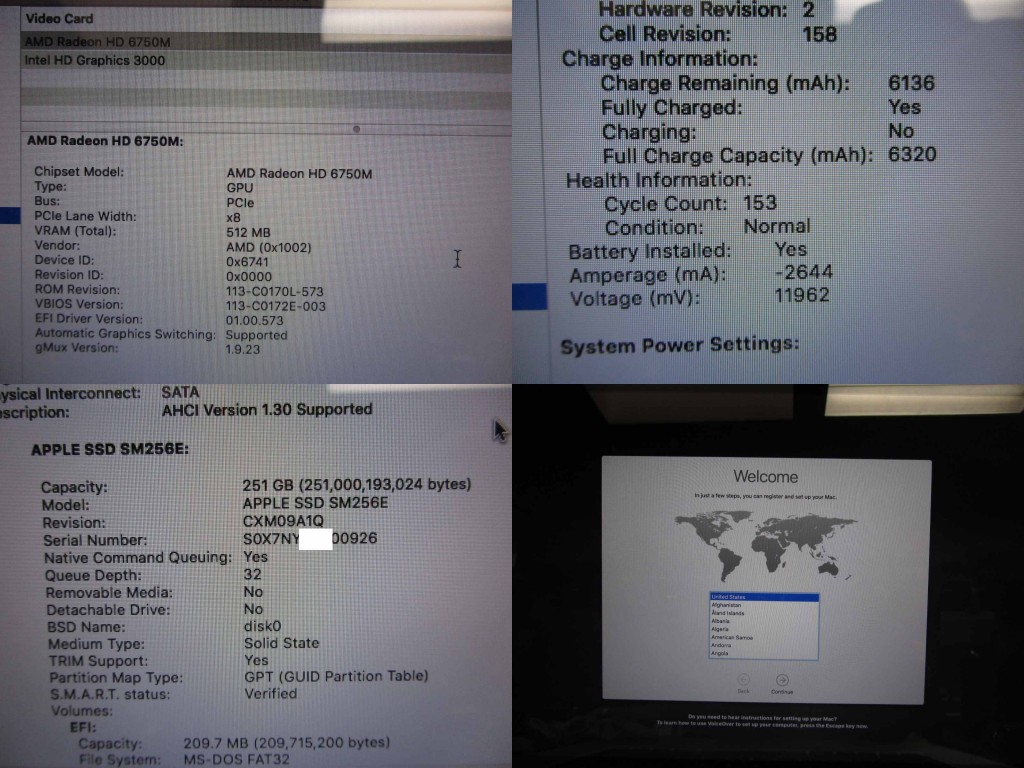Image resolution: width=1024 pixels, height=768 pixels.
Task: Click the ROM Revision value 113-C0170L-573
Action: [275, 291]
